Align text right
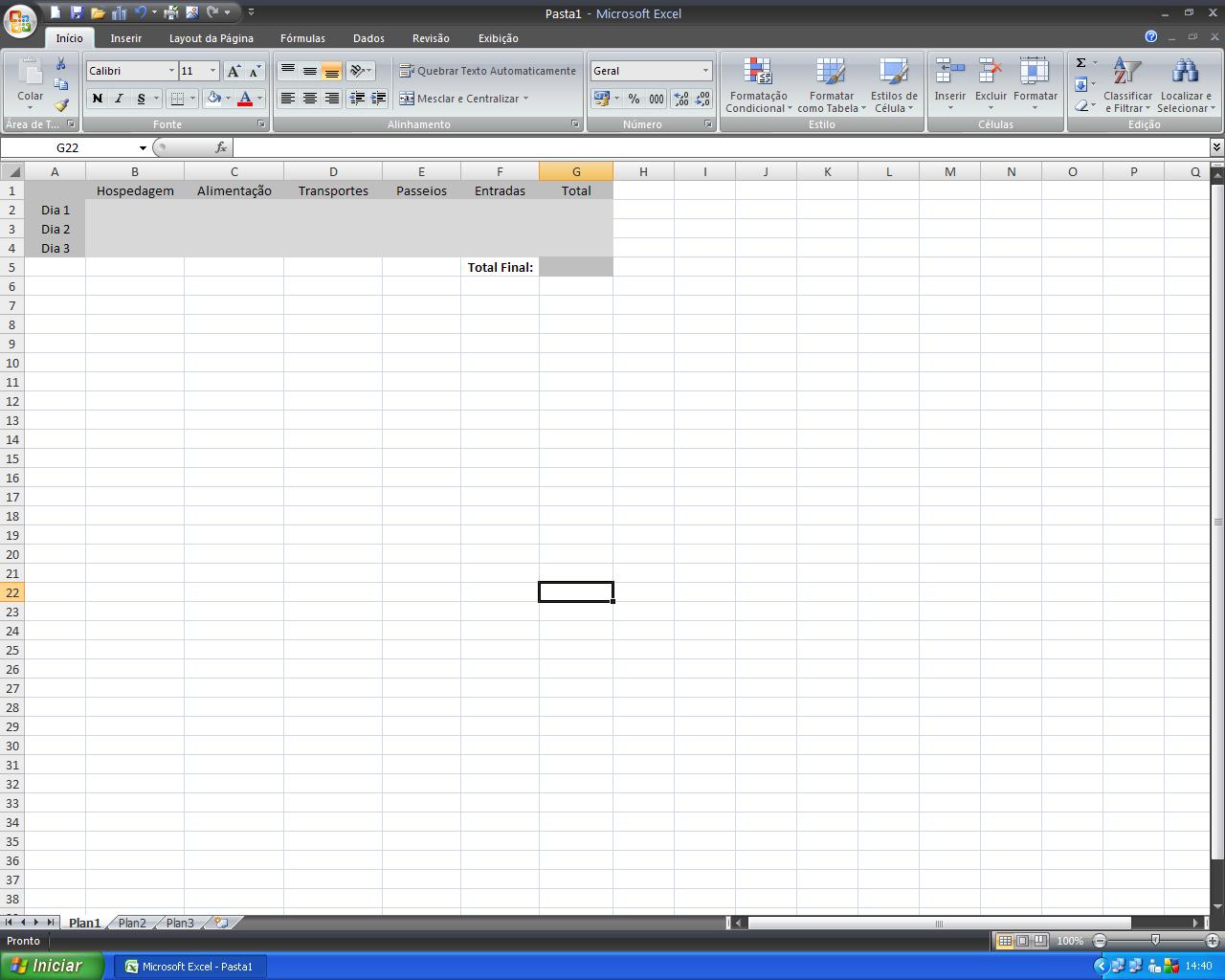Image resolution: width=1225 pixels, height=980 pixels. (x=331, y=99)
